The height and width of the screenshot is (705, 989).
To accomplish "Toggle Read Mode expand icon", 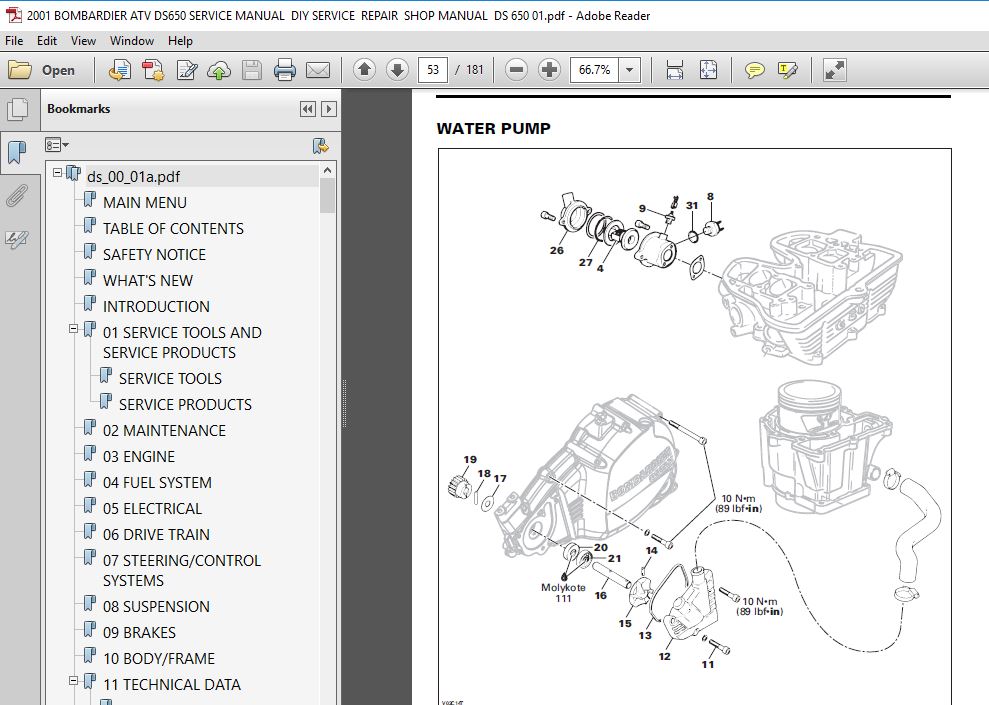I will click(834, 70).
